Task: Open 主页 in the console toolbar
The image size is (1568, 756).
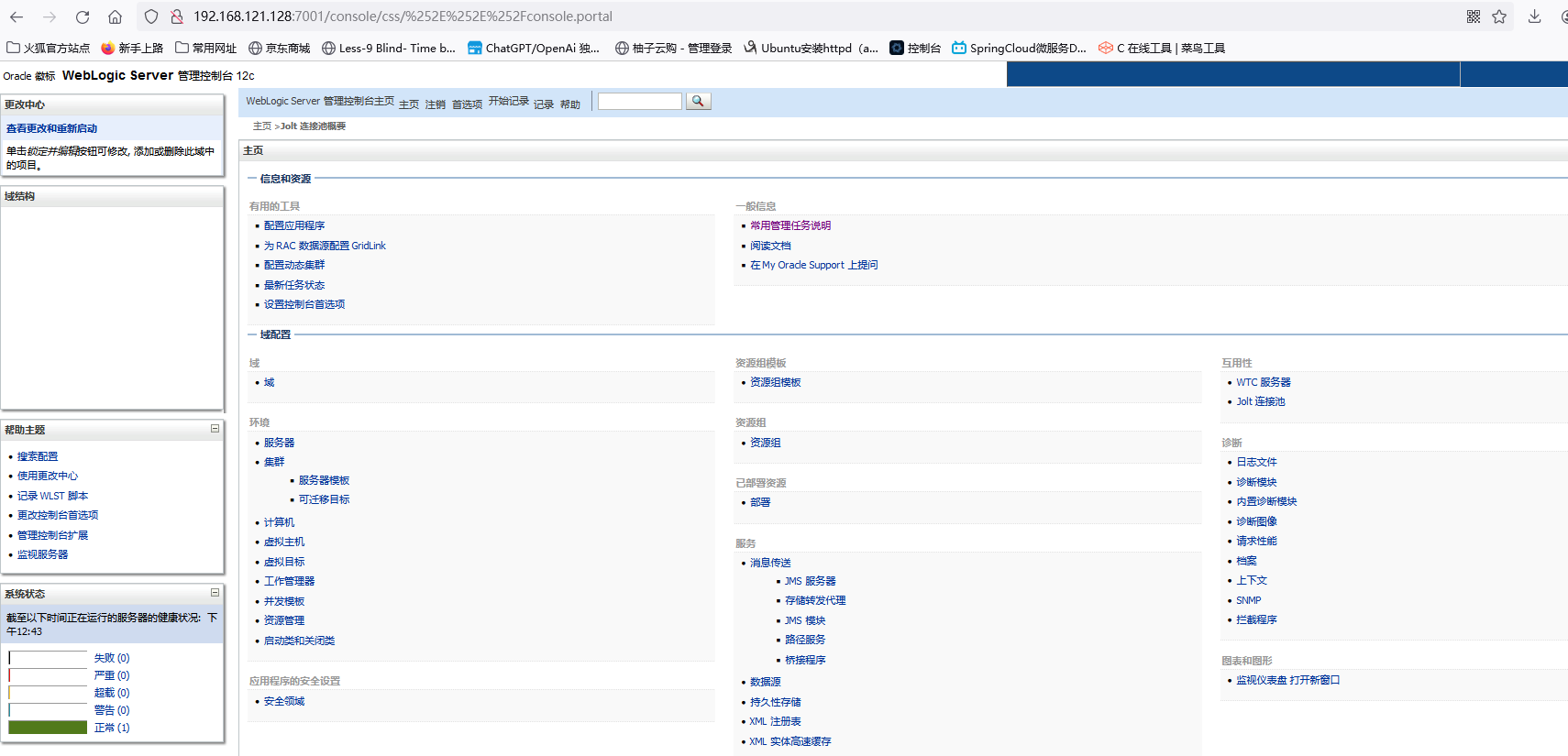Action: (409, 104)
